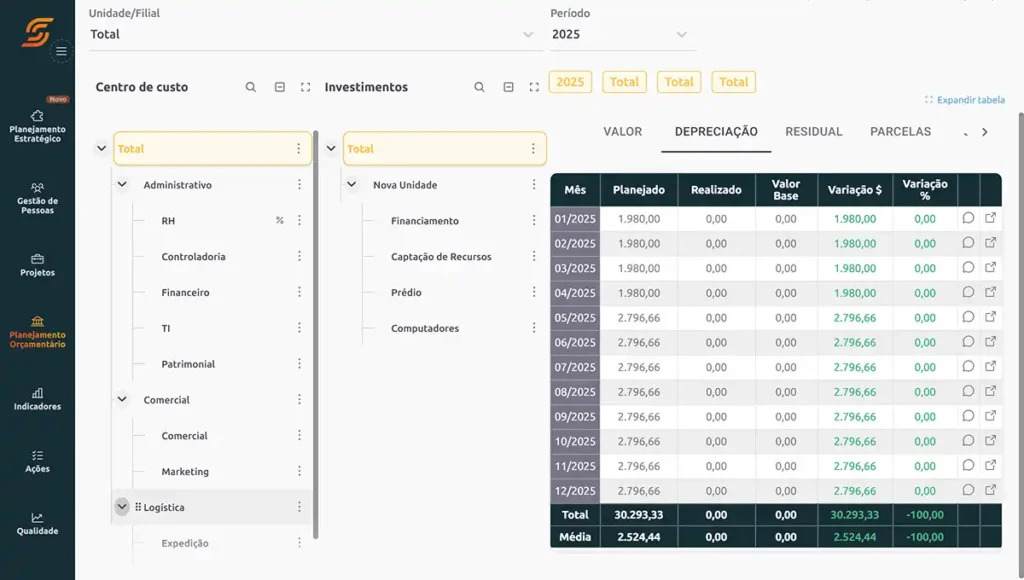Collapse all in Investimentos panel
This screenshot has height=580, width=1024.
pyautogui.click(x=508, y=87)
